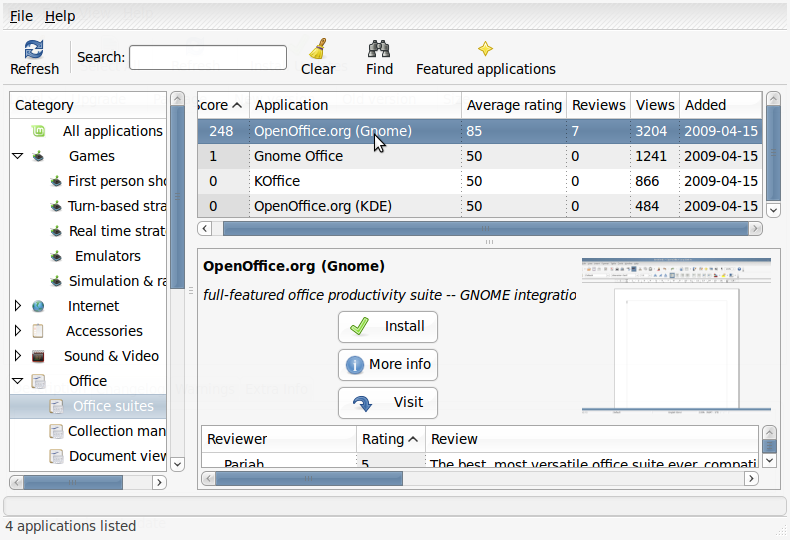This screenshot has height=540, width=790.
Task: Expand the Internet category
Action: (18, 306)
